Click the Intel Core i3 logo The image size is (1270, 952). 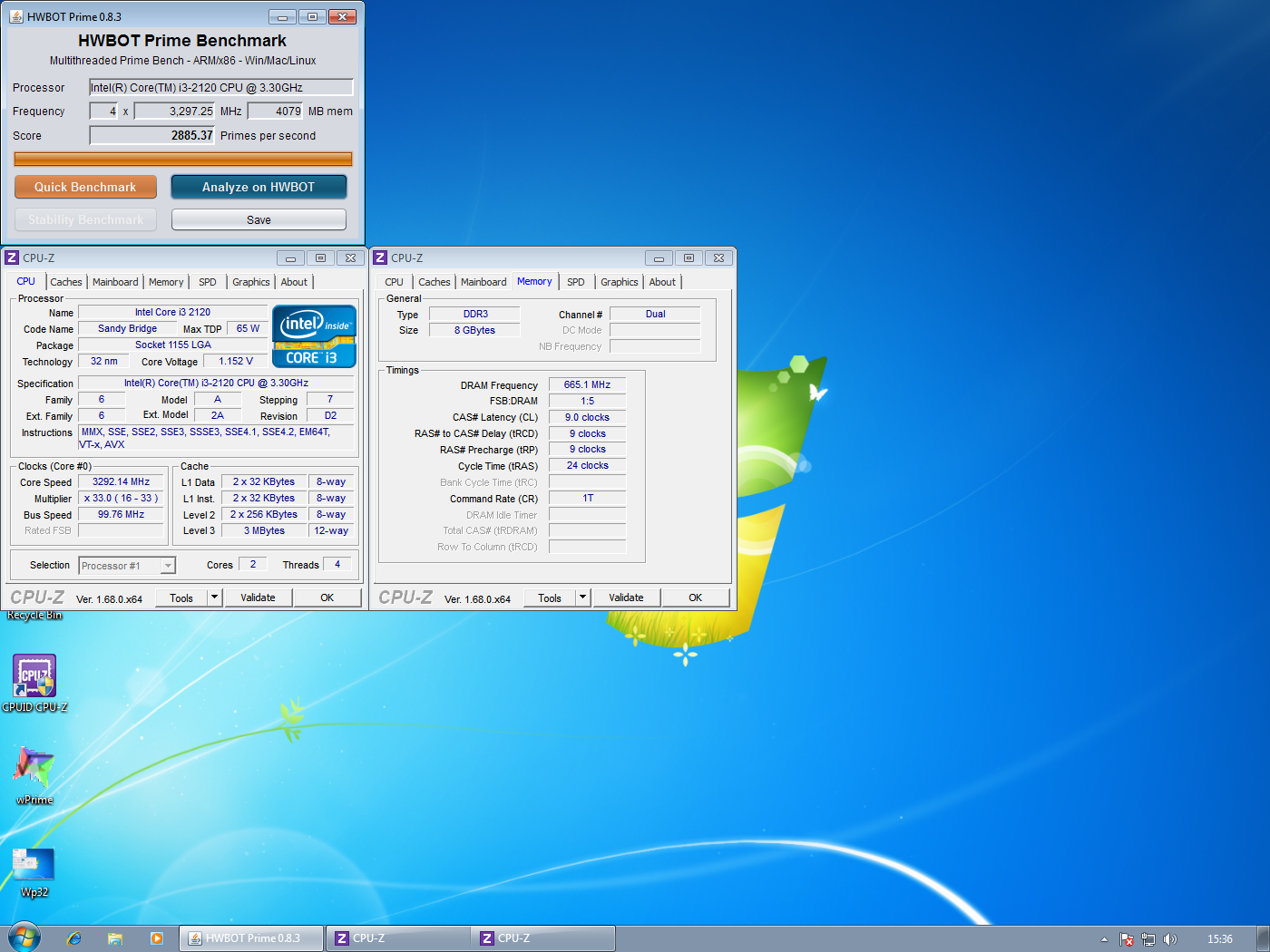point(314,336)
